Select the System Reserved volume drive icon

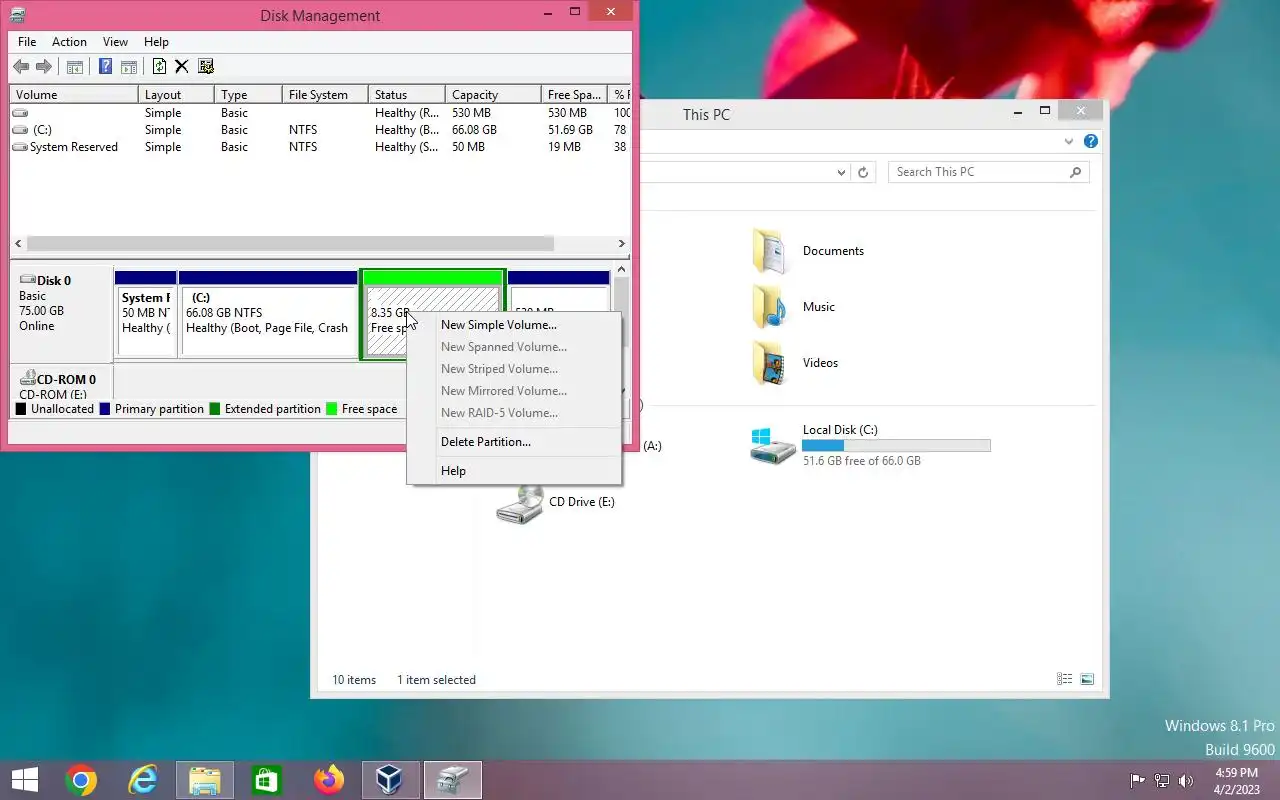coord(20,147)
